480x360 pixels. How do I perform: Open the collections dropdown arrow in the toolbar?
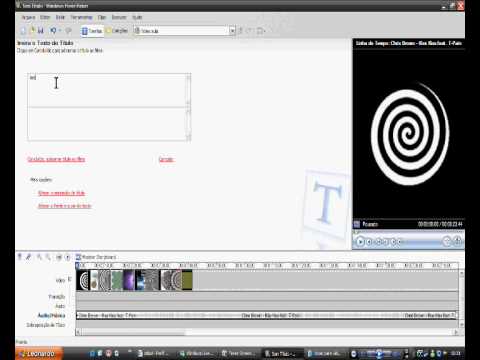232,31
